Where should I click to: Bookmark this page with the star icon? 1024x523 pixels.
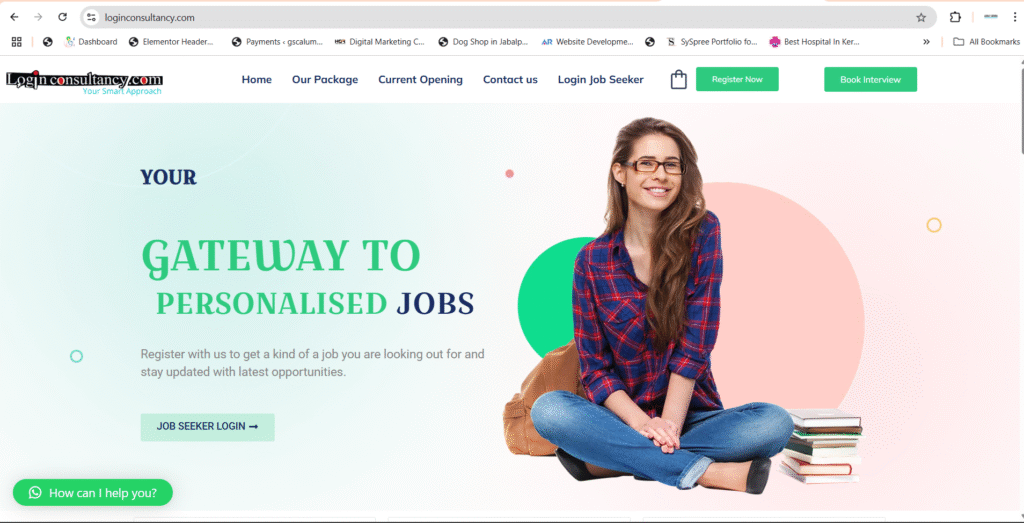pos(921,18)
